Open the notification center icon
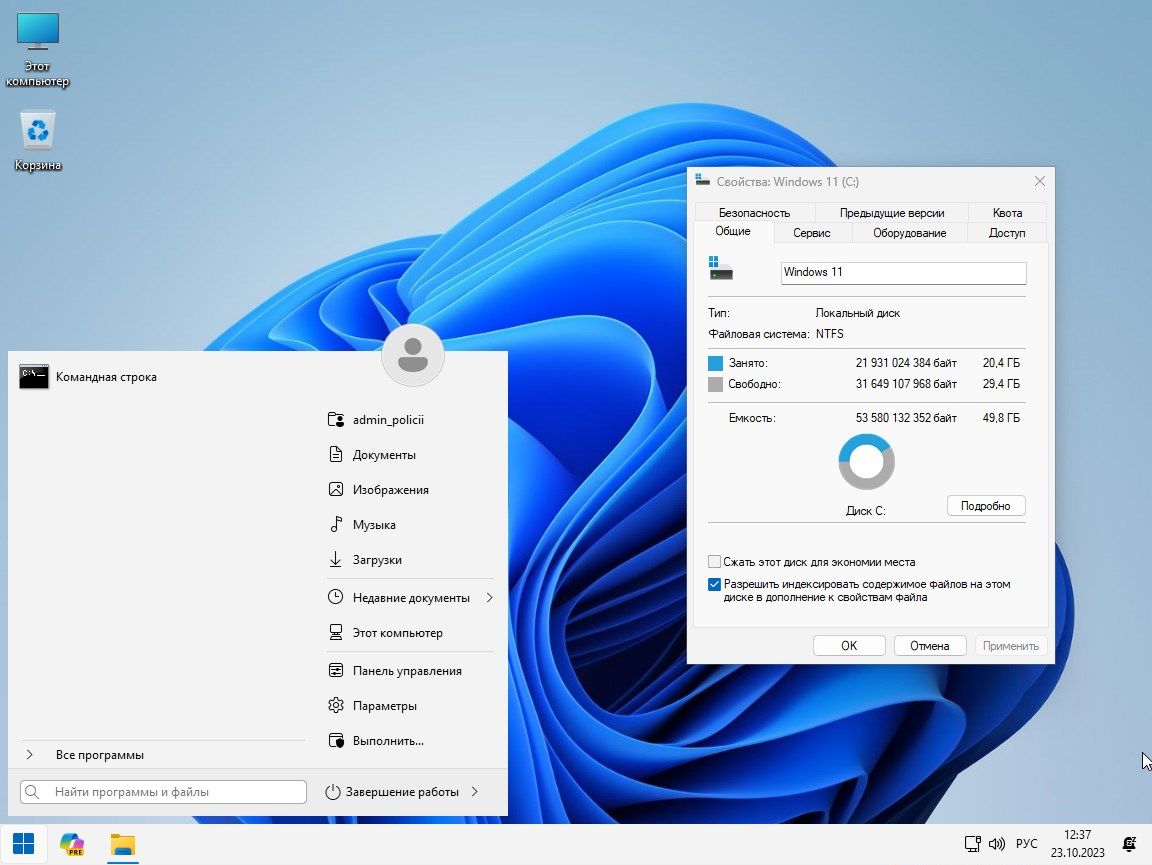The width and height of the screenshot is (1152, 865). (x=1129, y=844)
